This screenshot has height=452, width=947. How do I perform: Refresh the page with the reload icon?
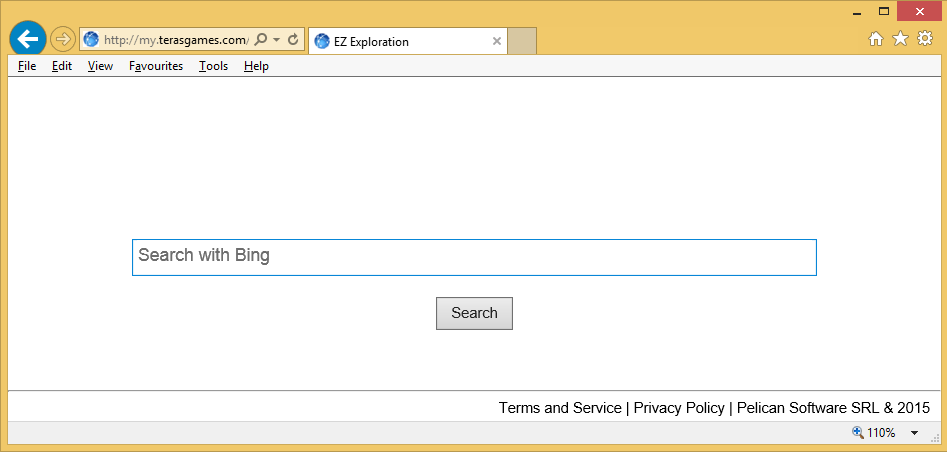click(x=293, y=40)
